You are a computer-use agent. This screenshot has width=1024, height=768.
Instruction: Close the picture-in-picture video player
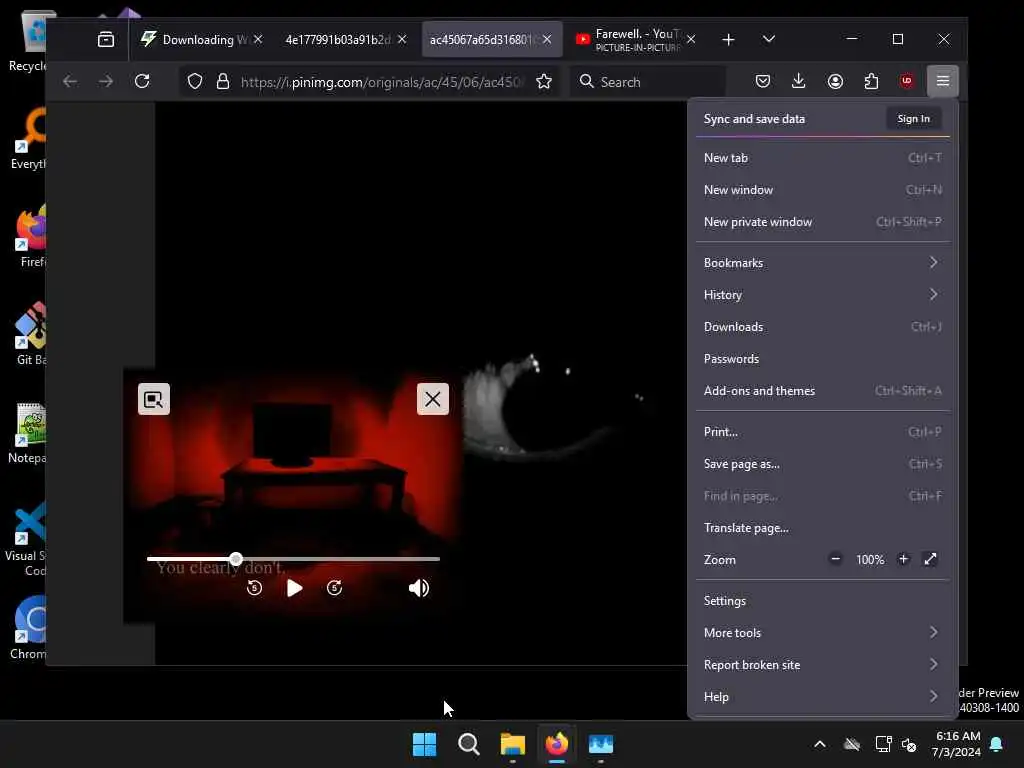(x=432, y=399)
